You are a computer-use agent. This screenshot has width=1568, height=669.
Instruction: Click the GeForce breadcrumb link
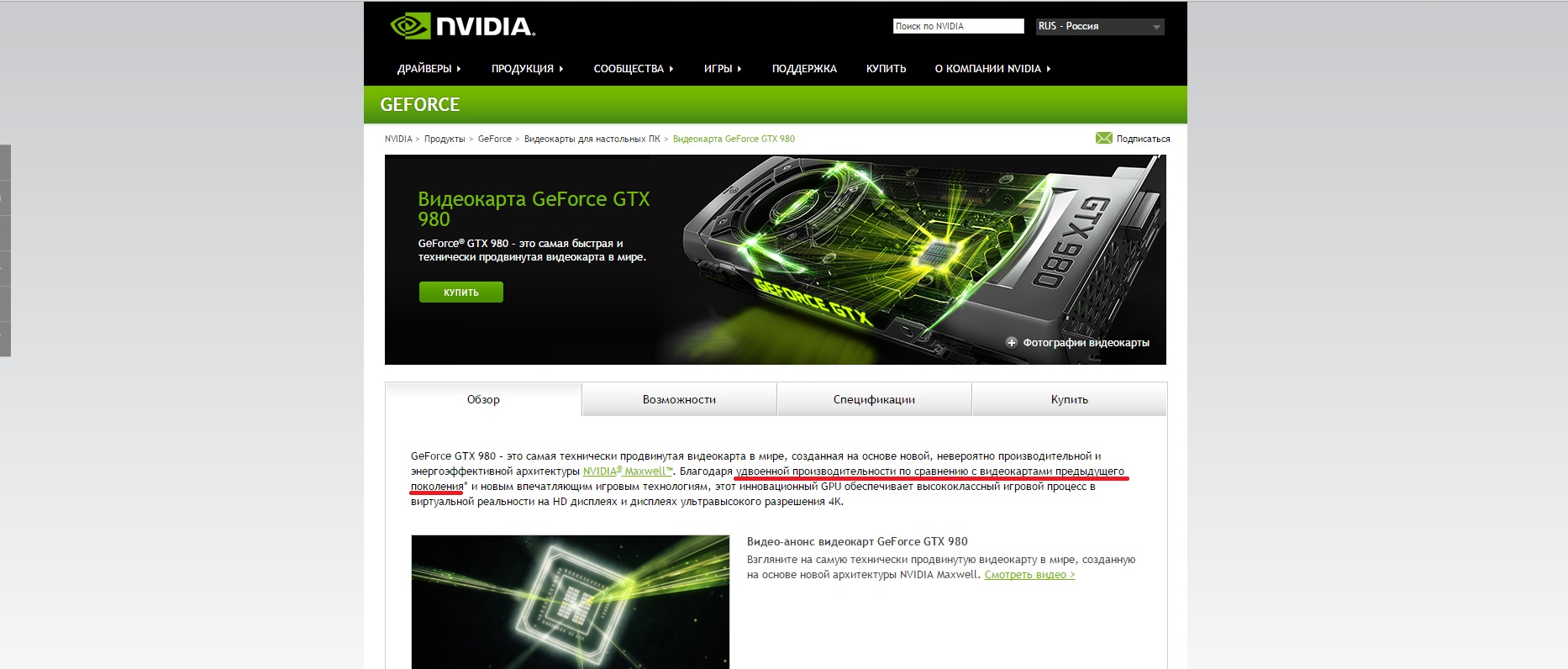coord(494,139)
